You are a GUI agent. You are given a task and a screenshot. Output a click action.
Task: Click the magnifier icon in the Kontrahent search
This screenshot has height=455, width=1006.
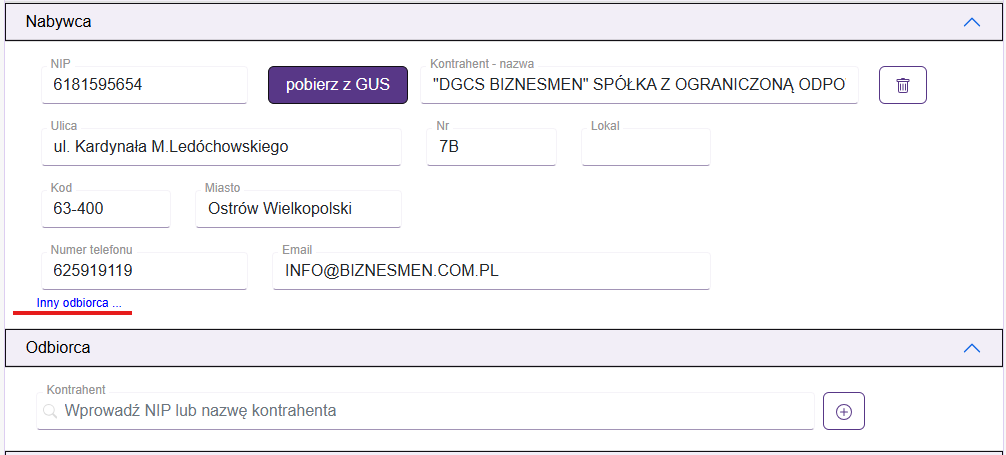pos(51,411)
